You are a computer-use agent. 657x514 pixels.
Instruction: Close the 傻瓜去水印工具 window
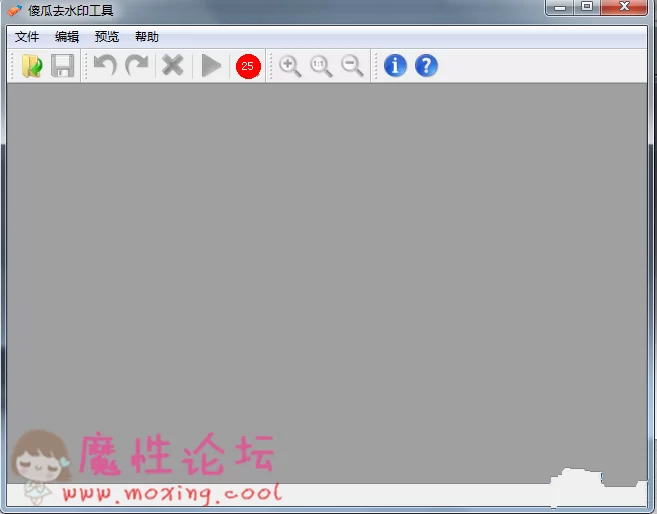627,7
